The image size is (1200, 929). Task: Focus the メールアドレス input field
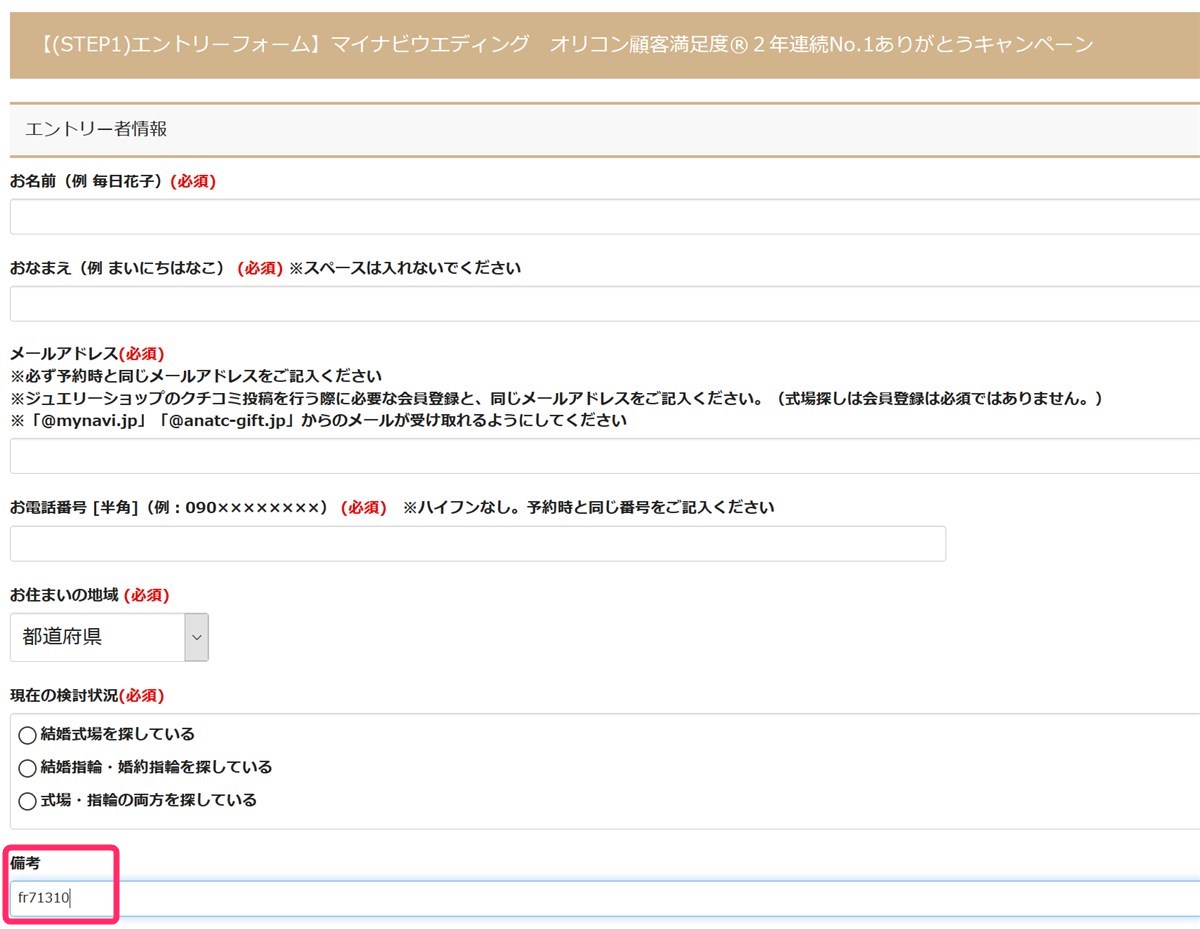click(x=605, y=455)
